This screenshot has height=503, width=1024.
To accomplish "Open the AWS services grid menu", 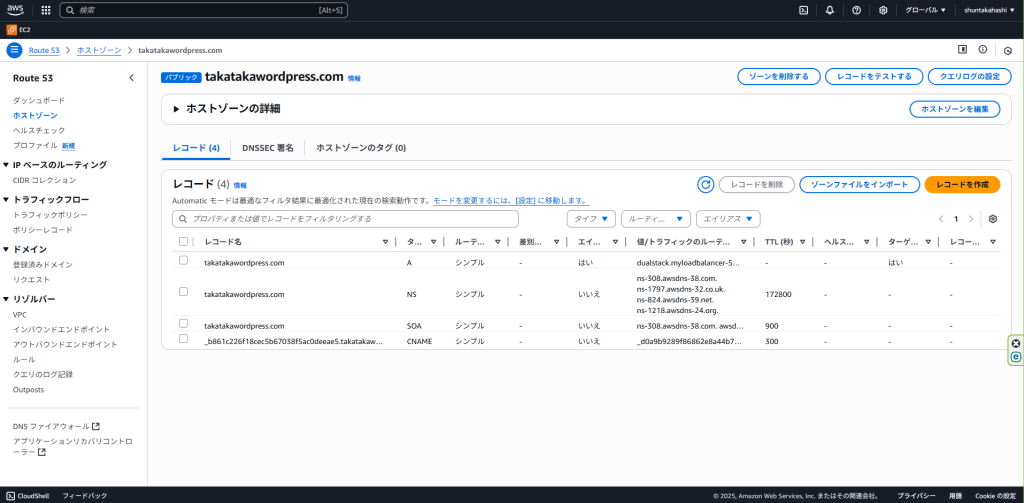I will point(46,10).
